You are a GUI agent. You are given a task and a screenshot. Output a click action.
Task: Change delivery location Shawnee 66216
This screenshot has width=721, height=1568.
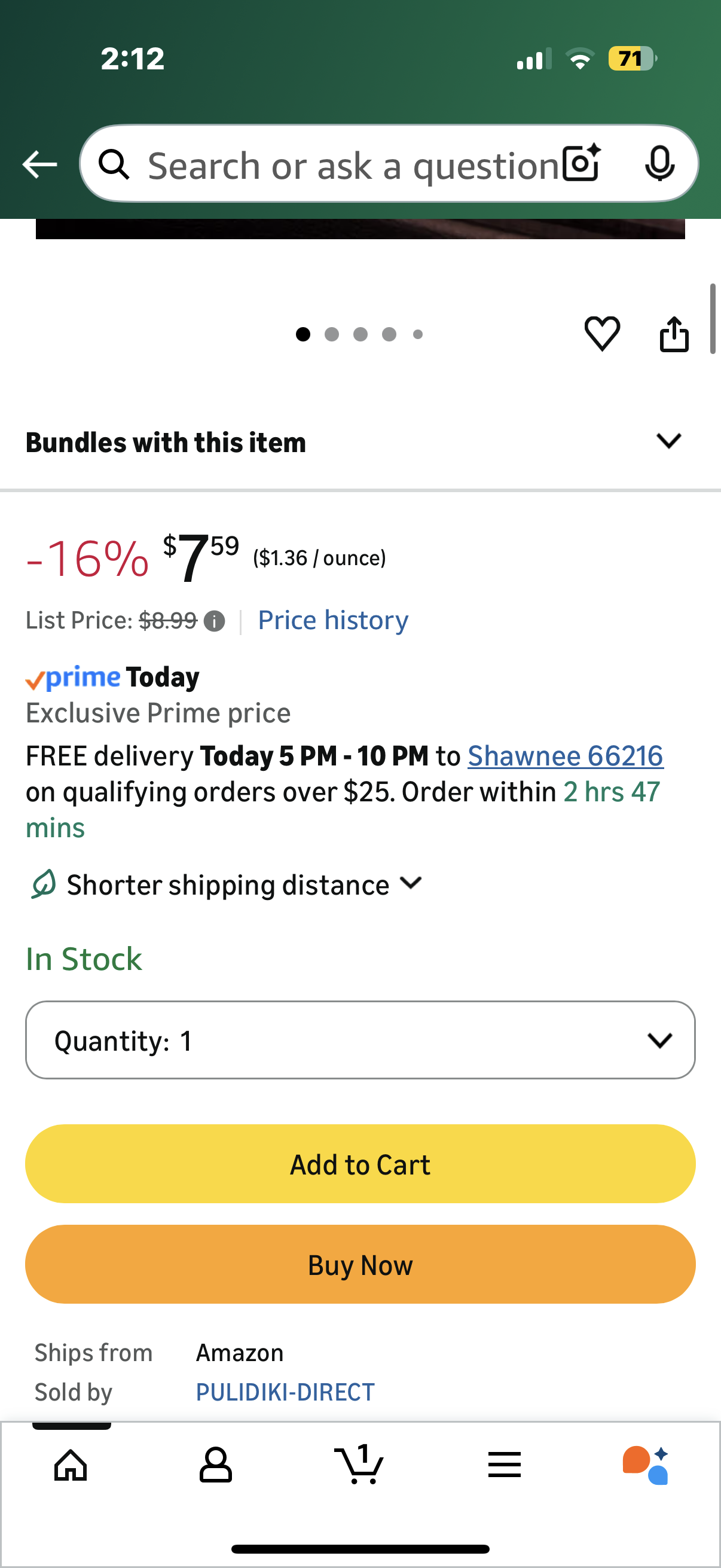pyautogui.click(x=564, y=756)
